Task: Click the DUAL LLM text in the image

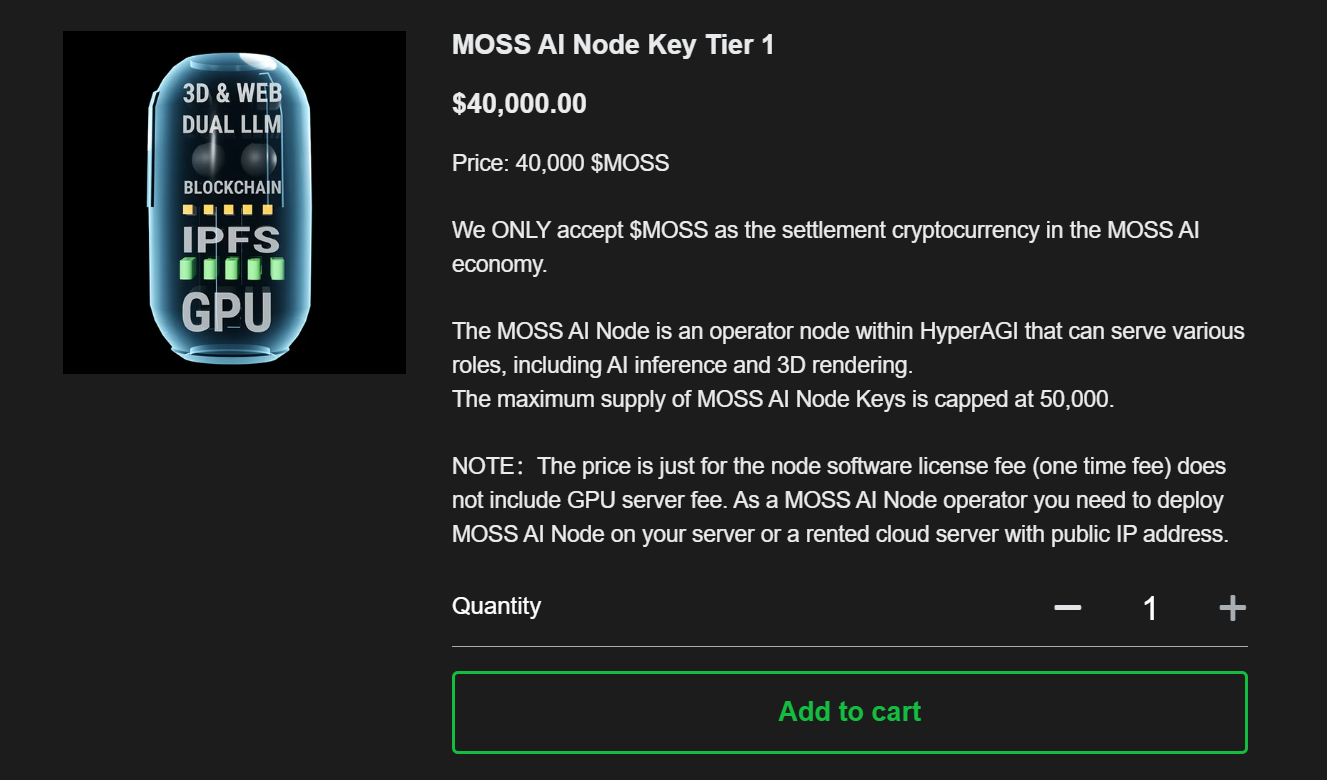Action: 232,125
